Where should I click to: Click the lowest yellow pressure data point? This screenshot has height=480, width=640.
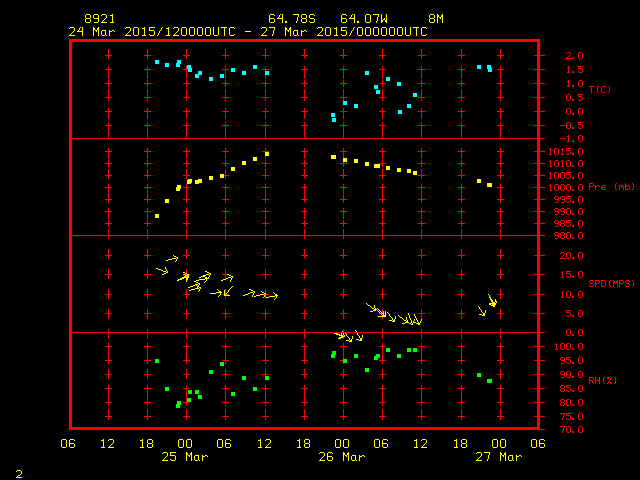click(x=157, y=215)
